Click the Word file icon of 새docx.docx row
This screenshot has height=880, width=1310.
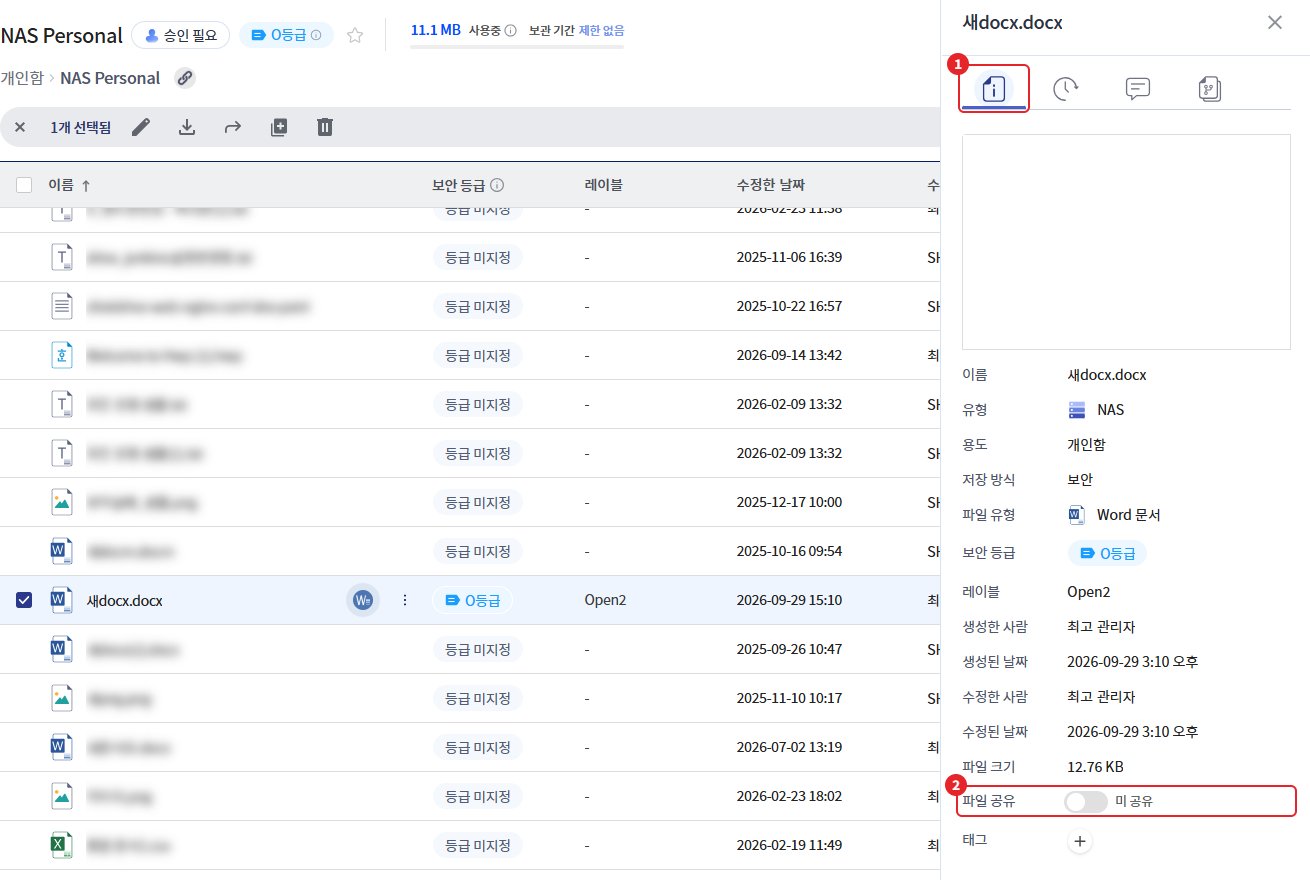click(62, 600)
